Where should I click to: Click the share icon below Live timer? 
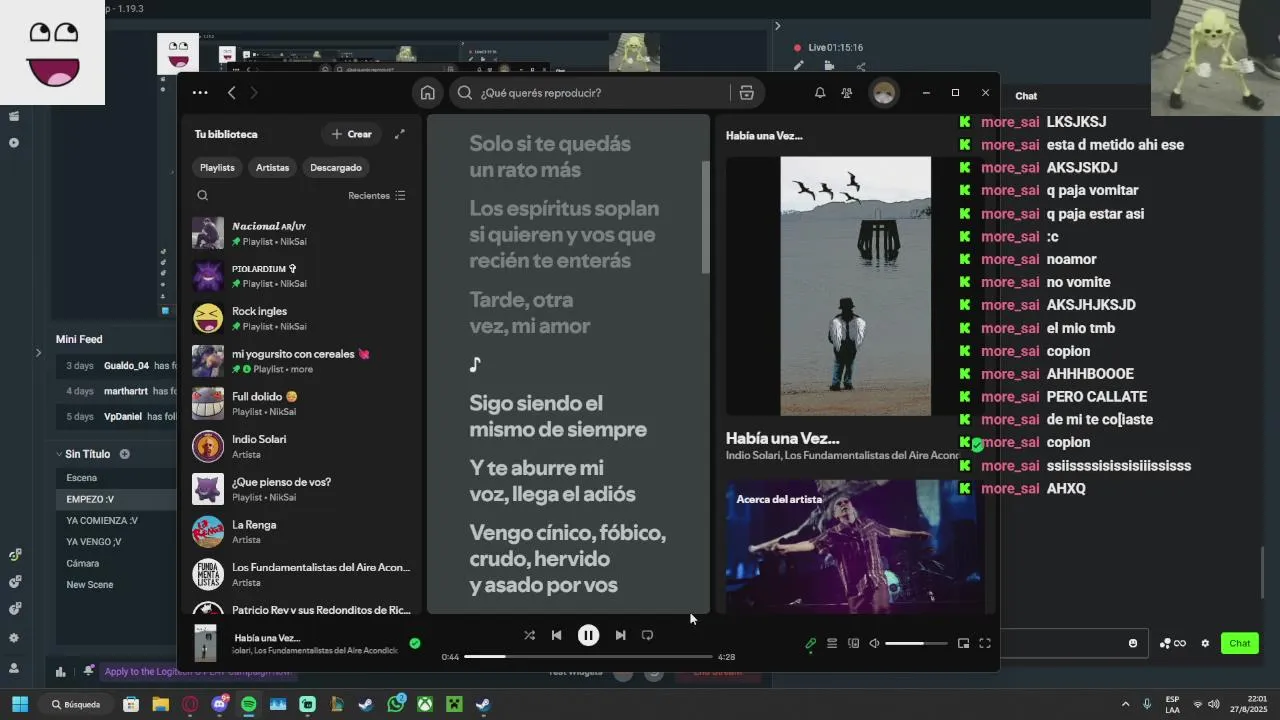pos(861,66)
